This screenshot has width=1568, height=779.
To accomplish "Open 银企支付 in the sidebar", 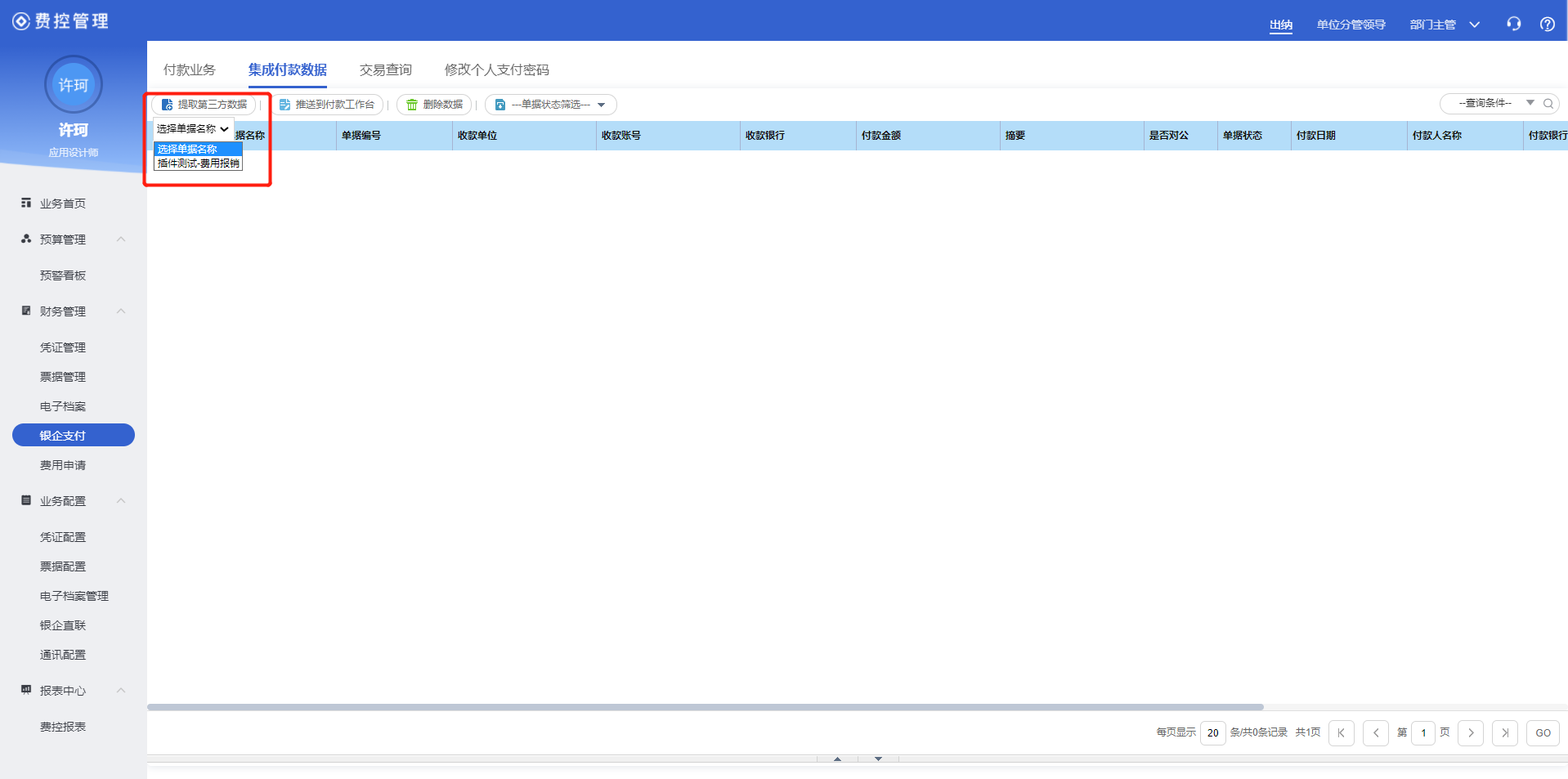I will coord(74,435).
